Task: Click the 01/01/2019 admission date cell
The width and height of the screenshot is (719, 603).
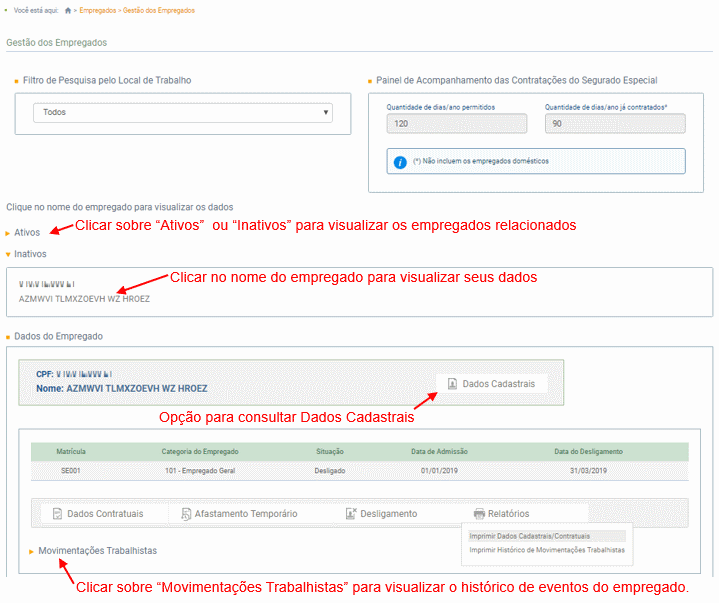Action: click(x=439, y=471)
